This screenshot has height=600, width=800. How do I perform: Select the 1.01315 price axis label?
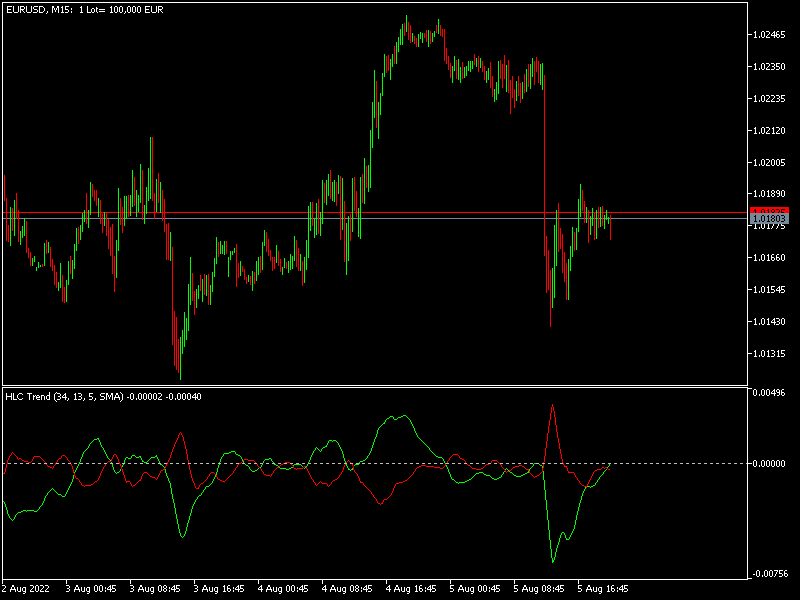(x=769, y=354)
